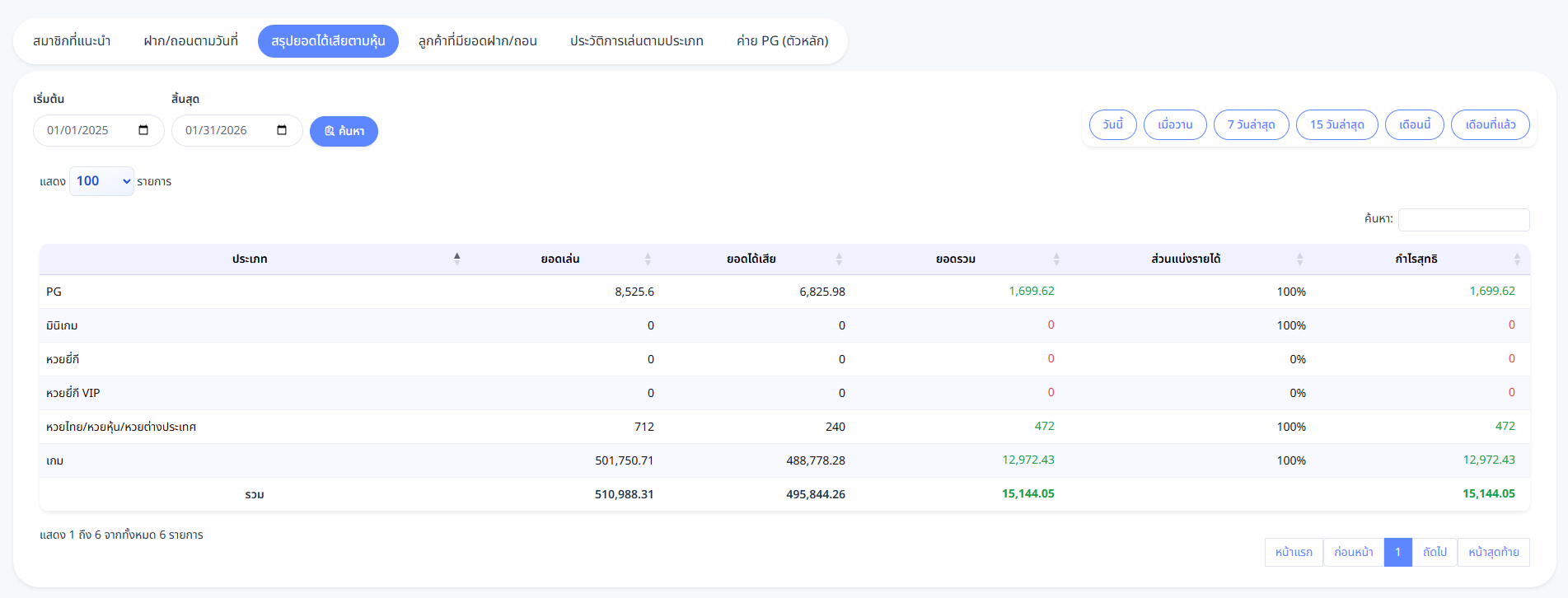Sort by ยอดได้เสีย column sort icon
The height and width of the screenshot is (598, 1568).
click(x=839, y=259)
